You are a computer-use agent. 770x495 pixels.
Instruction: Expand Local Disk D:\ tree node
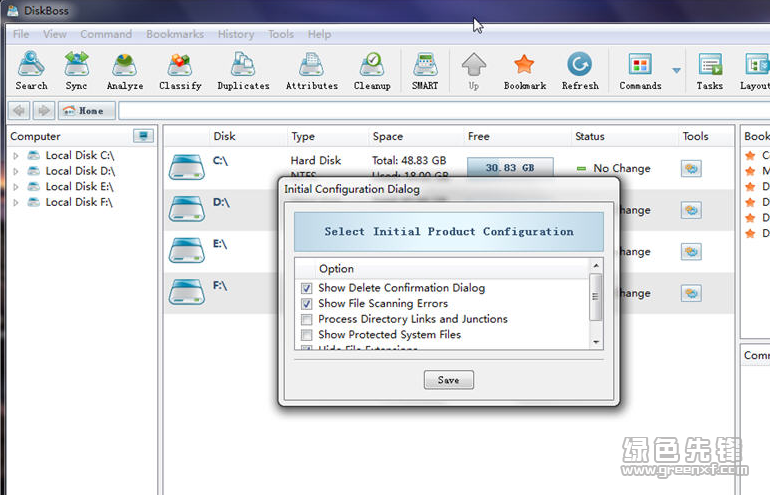click(16, 171)
